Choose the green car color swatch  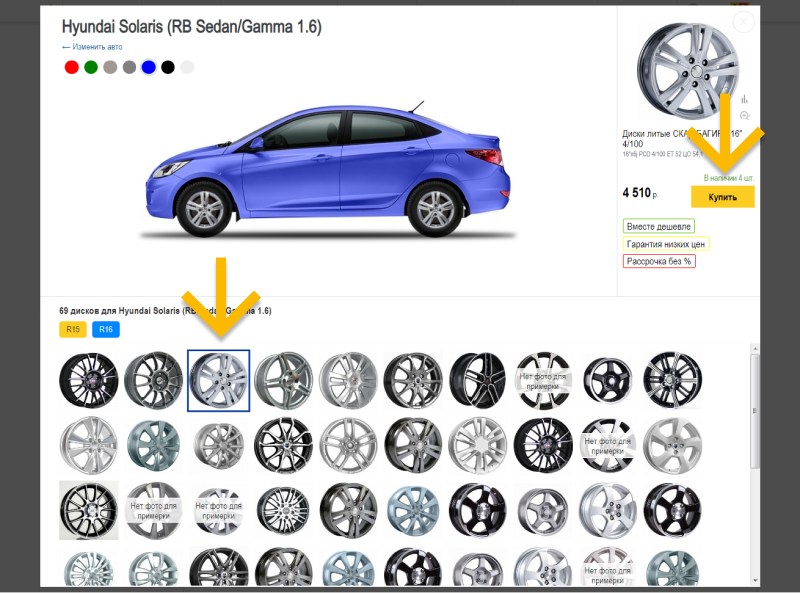coord(91,67)
